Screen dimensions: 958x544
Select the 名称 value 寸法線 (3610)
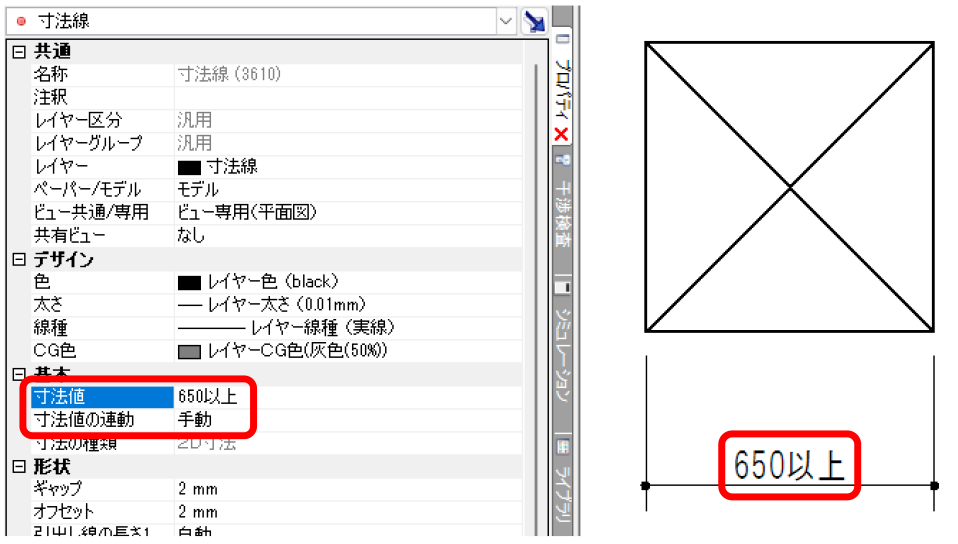(x=229, y=74)
